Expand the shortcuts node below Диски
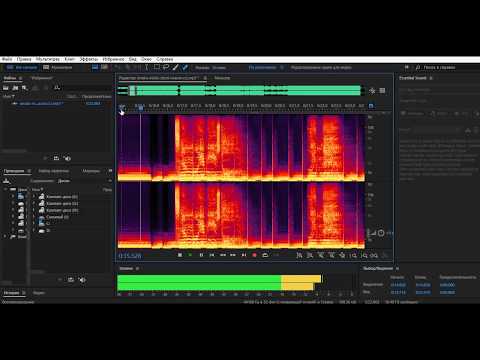The image size is (480, 360). [x=5, y=236]
